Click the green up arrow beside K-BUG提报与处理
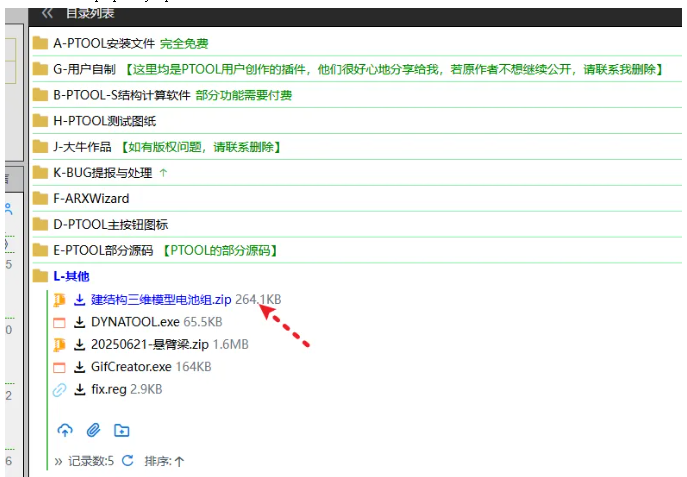This screenshot has width=687, height=477. coord(163,173)
